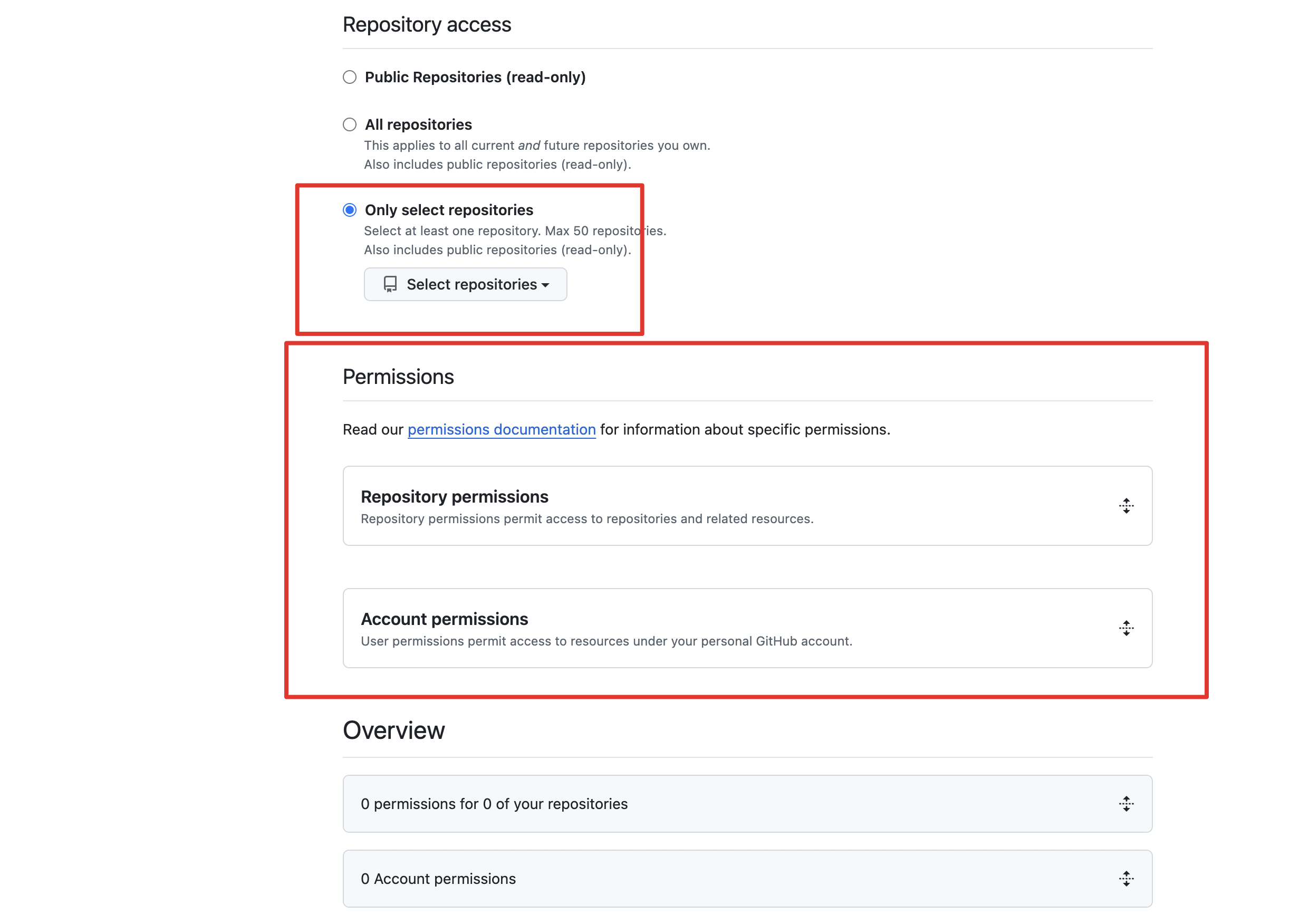1309x924 pixels.
Task: Select the Only select repositories radio button
Action: 350,210
